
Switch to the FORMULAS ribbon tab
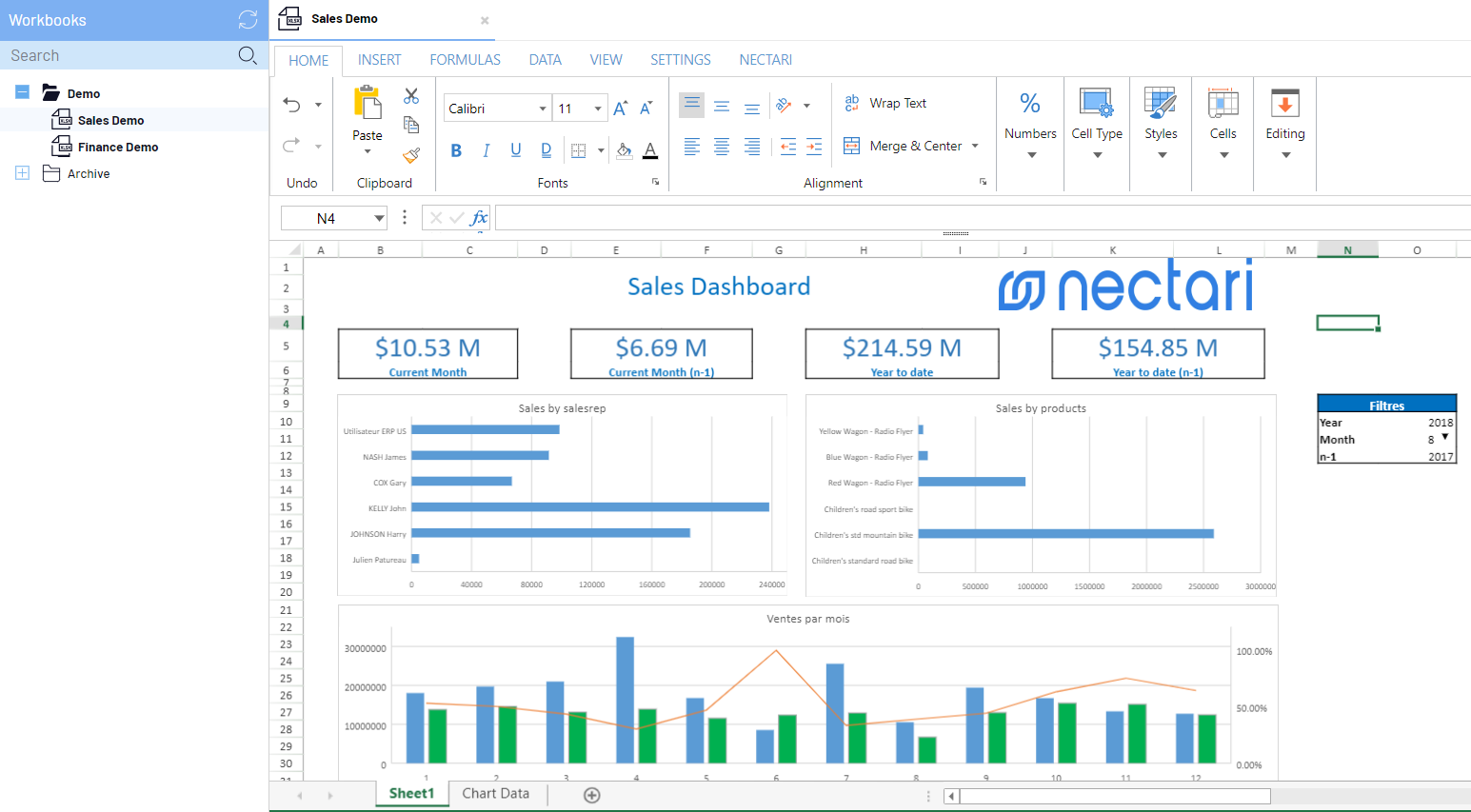[465, 60]
